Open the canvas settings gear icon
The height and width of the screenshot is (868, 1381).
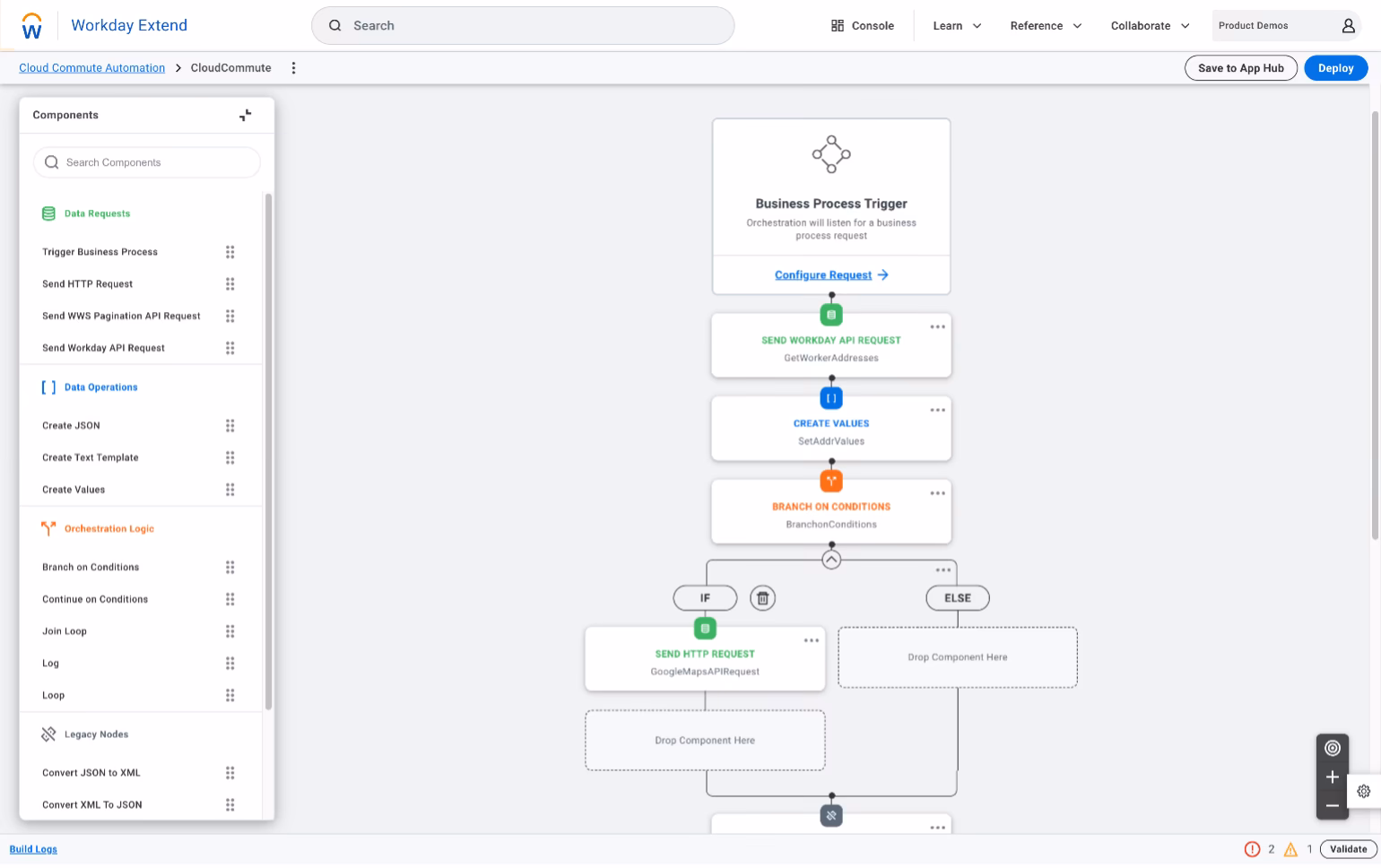click(1364, 791)
